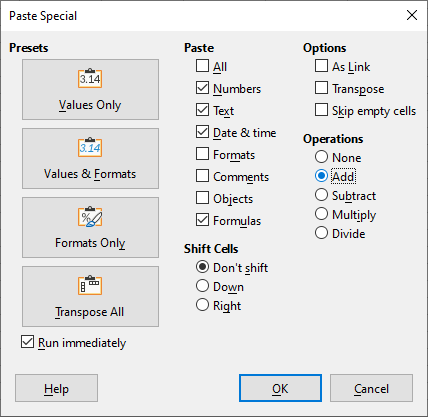Check the Formats checkbox
Image resolution: width=428 pixels, height=417 pixels.
coord(202,154)
